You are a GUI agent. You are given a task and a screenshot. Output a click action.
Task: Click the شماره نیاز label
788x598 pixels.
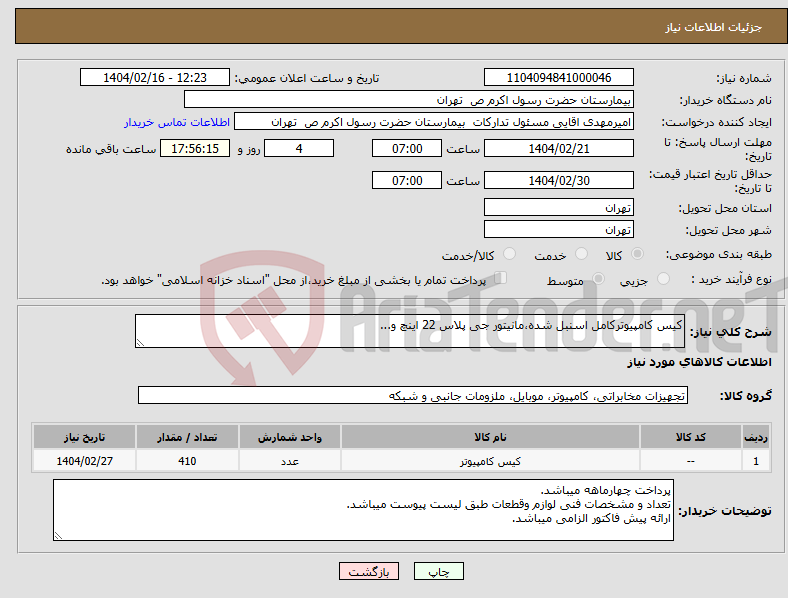pos(744,78)
